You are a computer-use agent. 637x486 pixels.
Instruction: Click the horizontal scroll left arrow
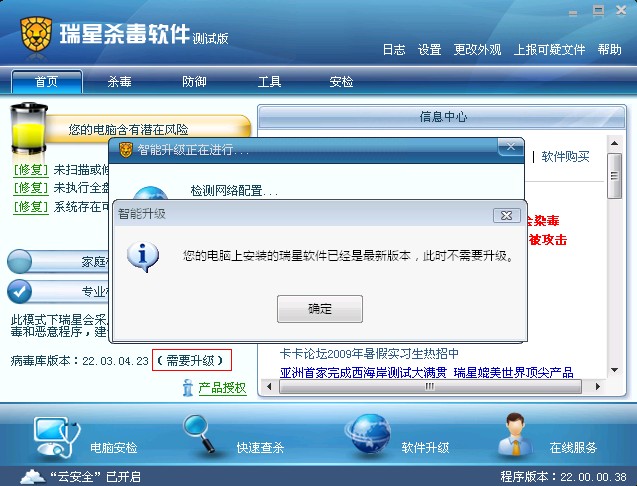tap(269, 386)
